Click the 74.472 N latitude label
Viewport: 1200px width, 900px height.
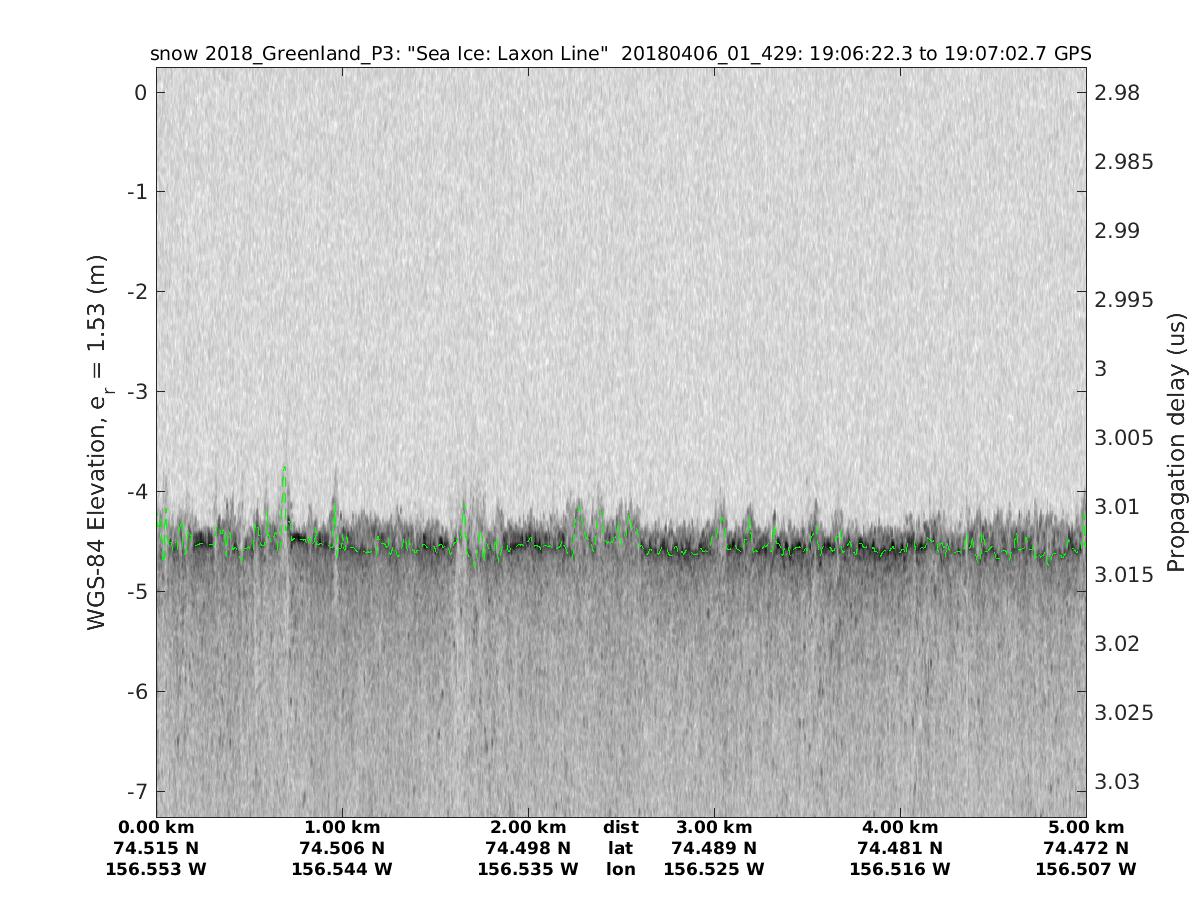1086,849
